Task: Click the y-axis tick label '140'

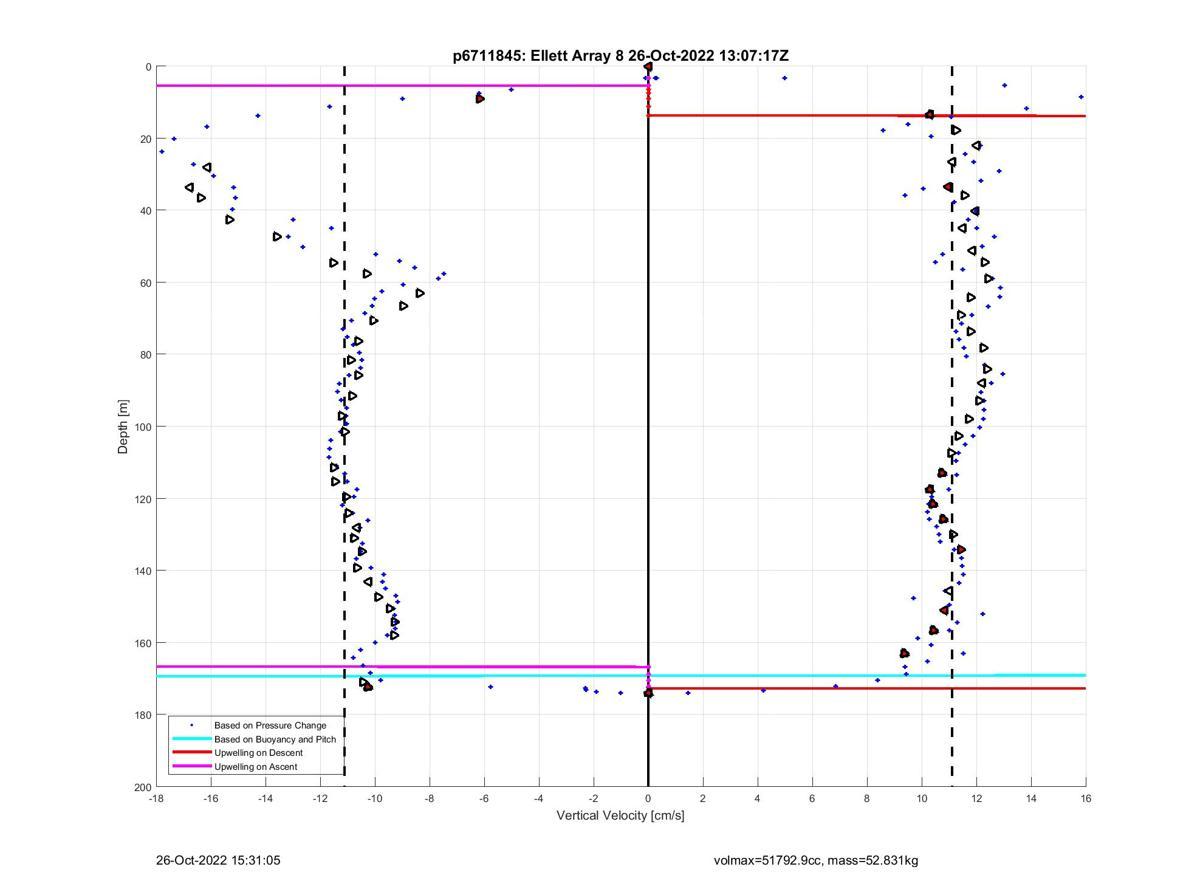Action: 142,571
